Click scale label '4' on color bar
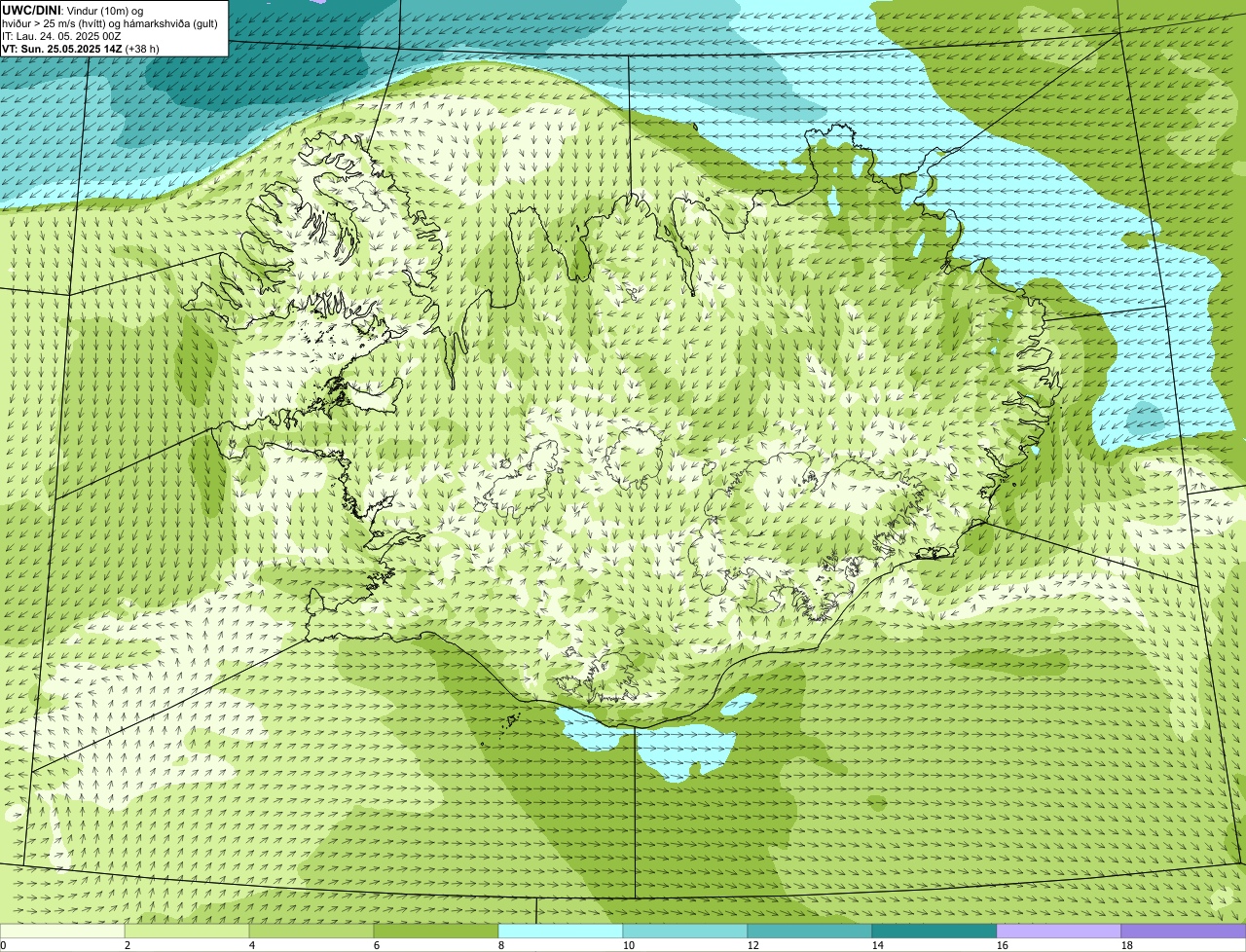Image resolution: width=1246 pixels, height=952 pixels. coord(252,945)
